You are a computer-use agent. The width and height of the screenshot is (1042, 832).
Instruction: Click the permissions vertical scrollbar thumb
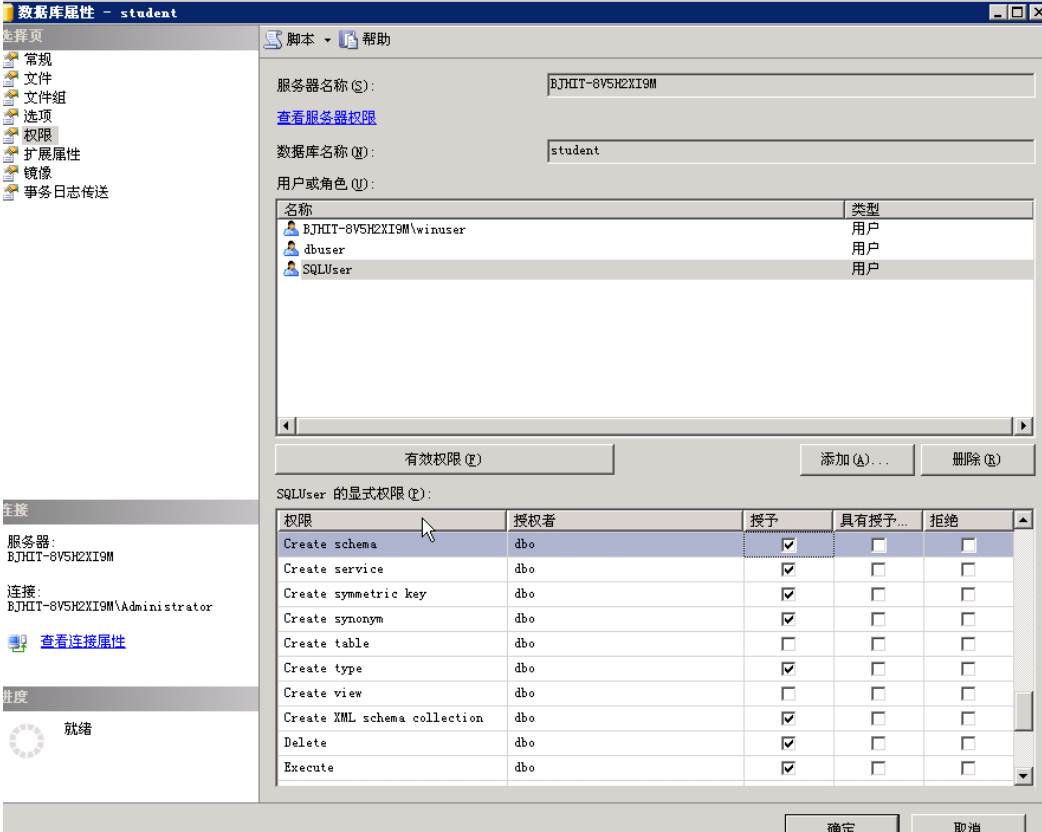click(1023, 711)
